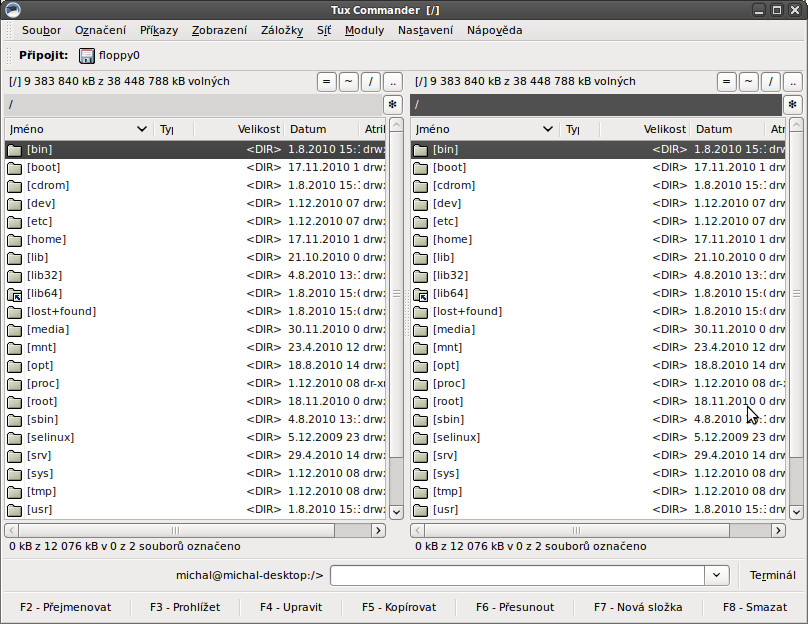Click the lib64 symlink icon in left panel
Viewport: 808px width, 624px height.
click(x=14, y=294)
